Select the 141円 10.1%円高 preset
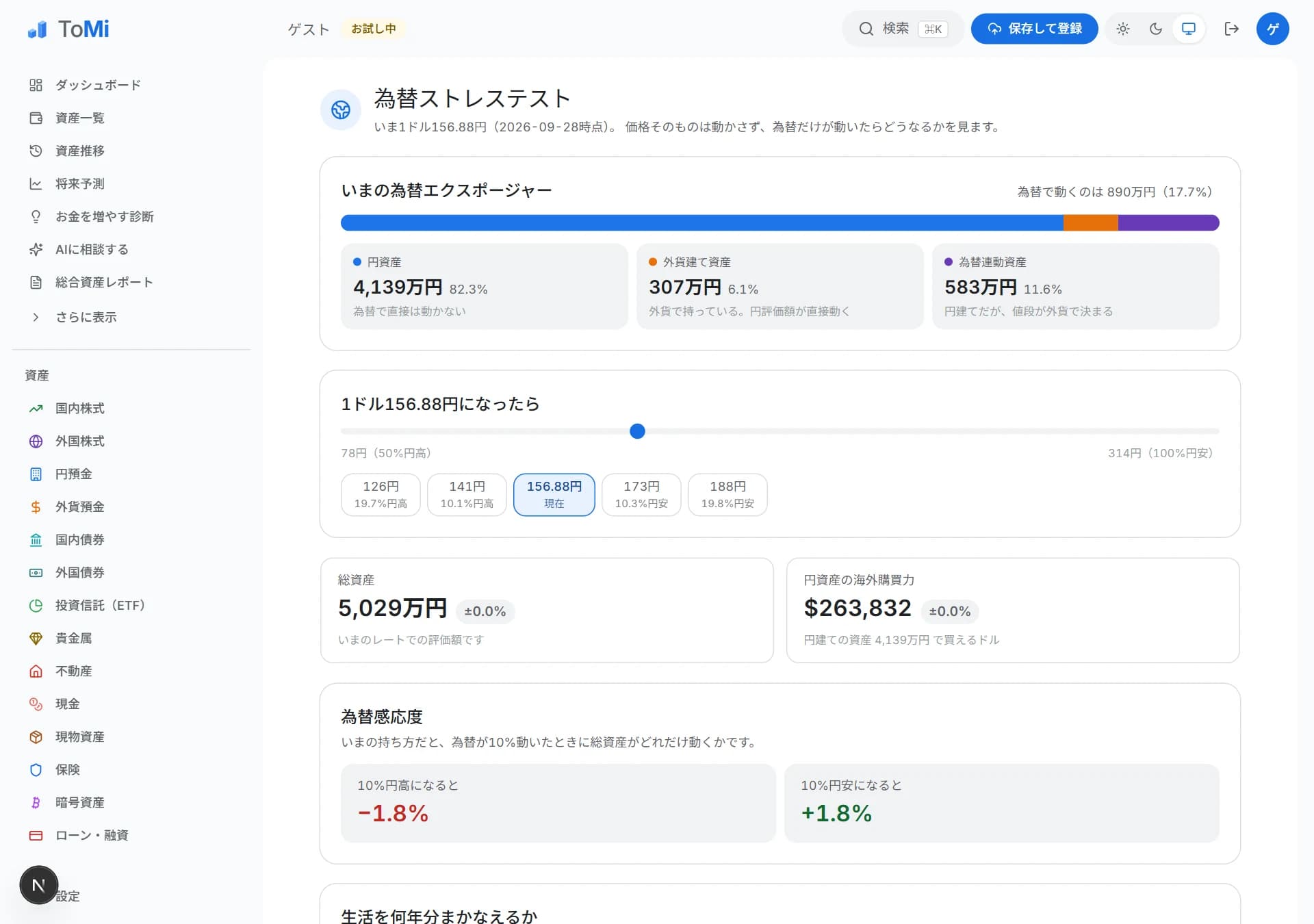This screenshot has width=1314, height=924. [467, 494]
